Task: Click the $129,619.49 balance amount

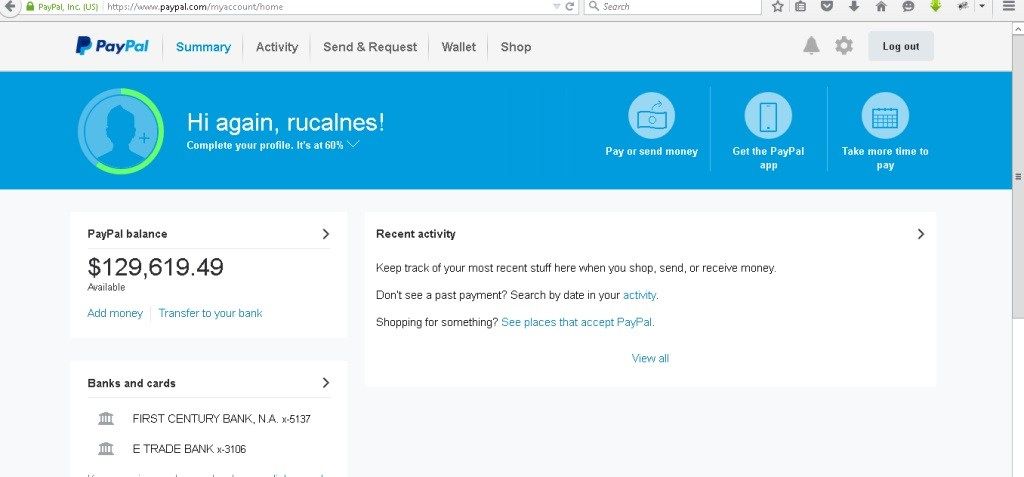Action: 155,267
